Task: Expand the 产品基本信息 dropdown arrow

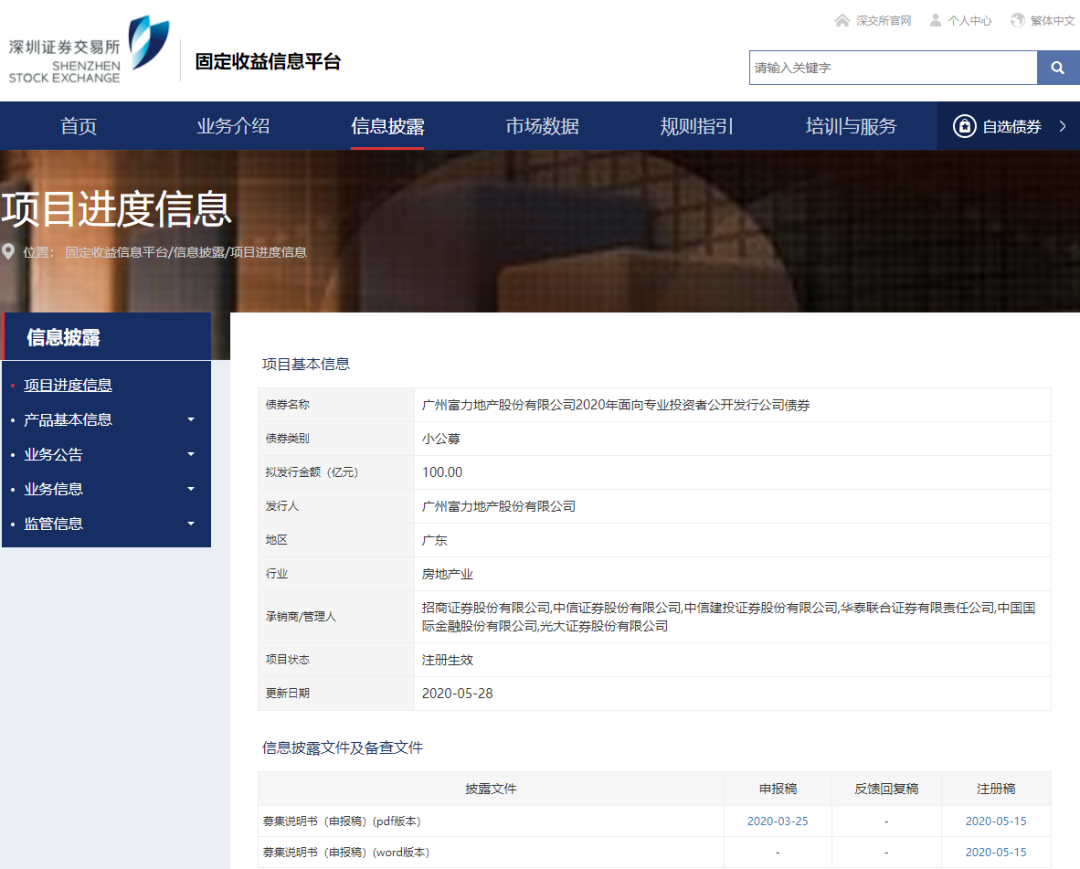Action: point(191,419)
